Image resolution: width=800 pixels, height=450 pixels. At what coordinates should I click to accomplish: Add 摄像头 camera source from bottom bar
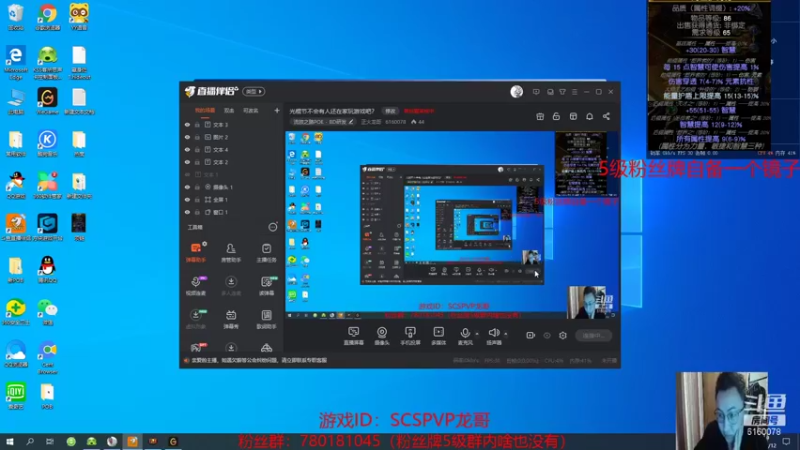click(382, 336)
